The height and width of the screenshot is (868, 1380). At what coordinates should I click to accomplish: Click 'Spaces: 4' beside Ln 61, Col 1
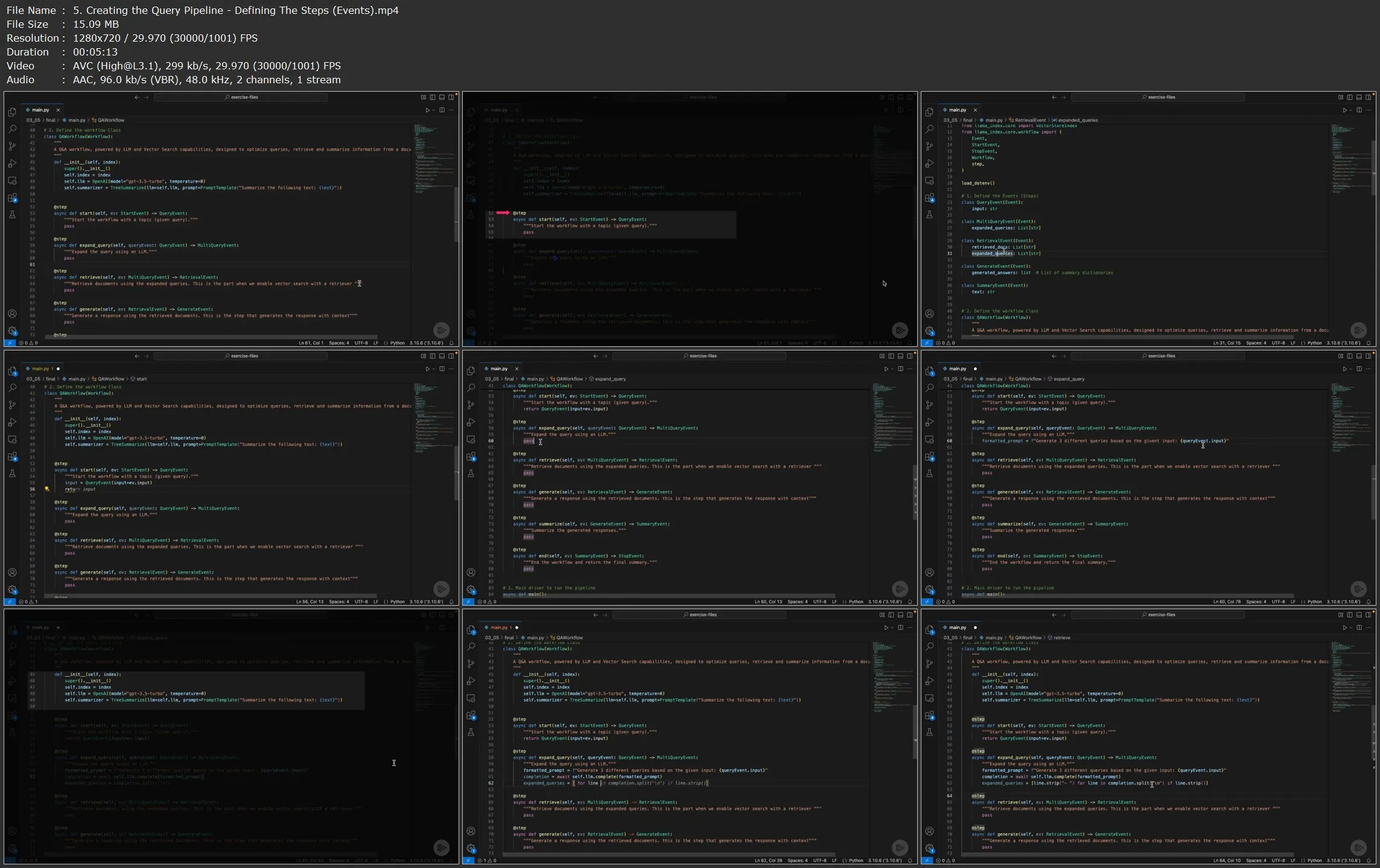tap(339, 343)
